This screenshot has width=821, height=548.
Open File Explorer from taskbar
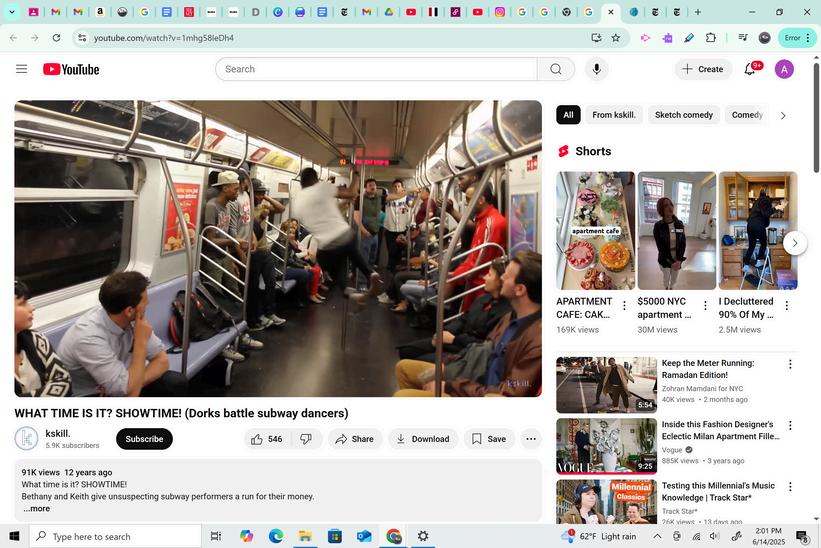click(305, 536)
